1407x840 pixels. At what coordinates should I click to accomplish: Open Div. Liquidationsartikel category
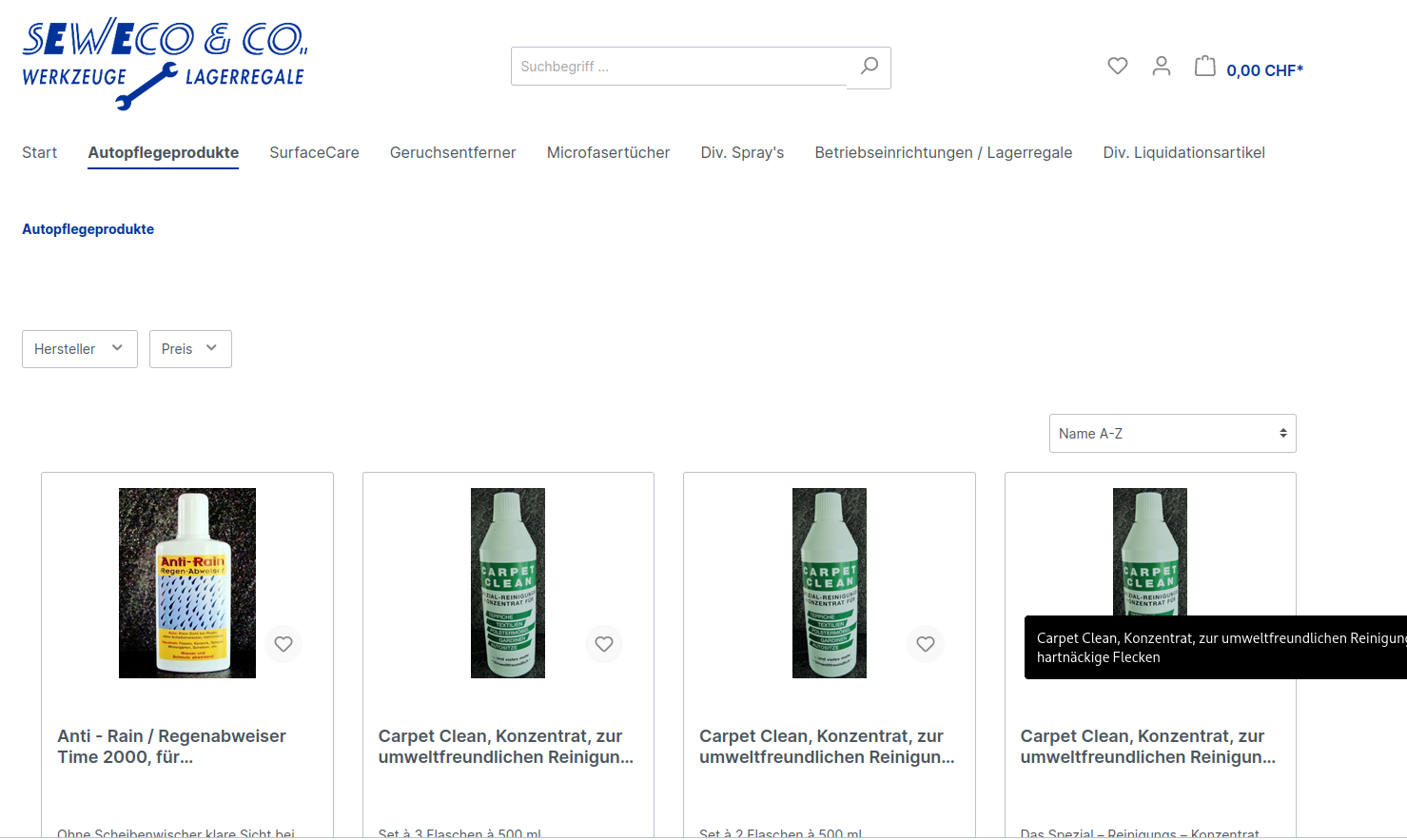pos(1184,152)
